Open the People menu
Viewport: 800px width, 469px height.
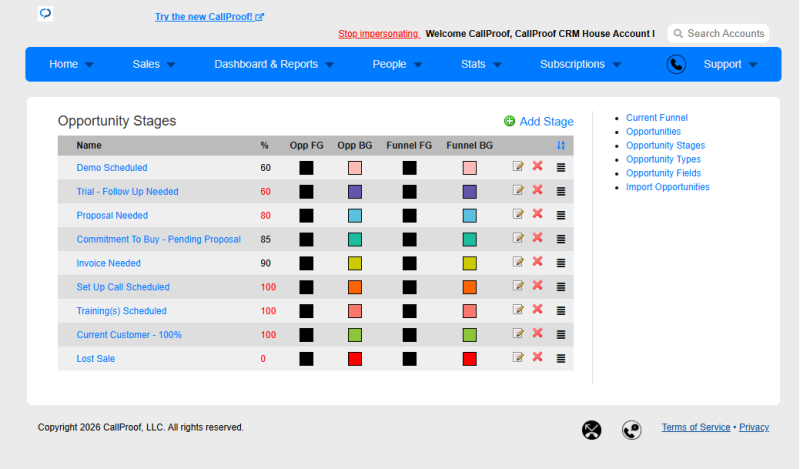tap(397, 64)
